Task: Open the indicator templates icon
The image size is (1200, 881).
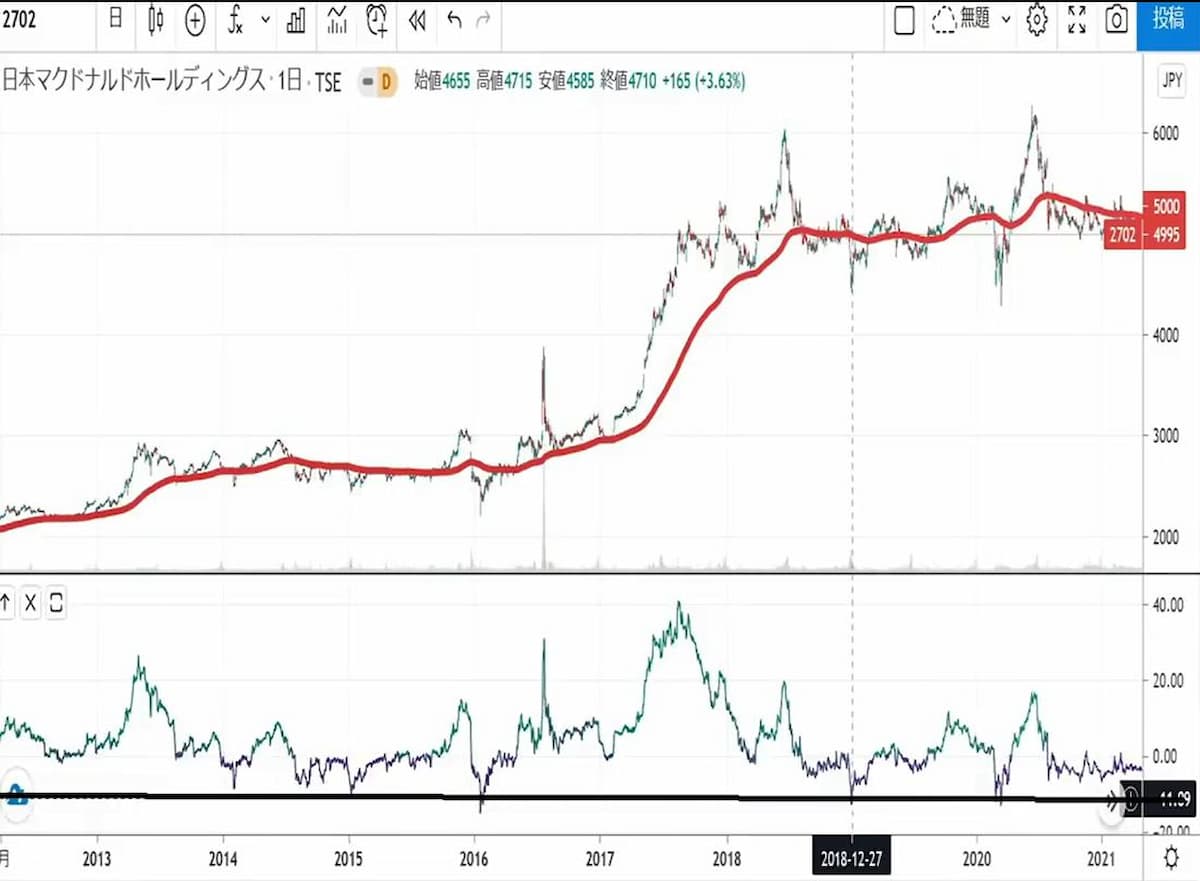Action: click(338, 20)
